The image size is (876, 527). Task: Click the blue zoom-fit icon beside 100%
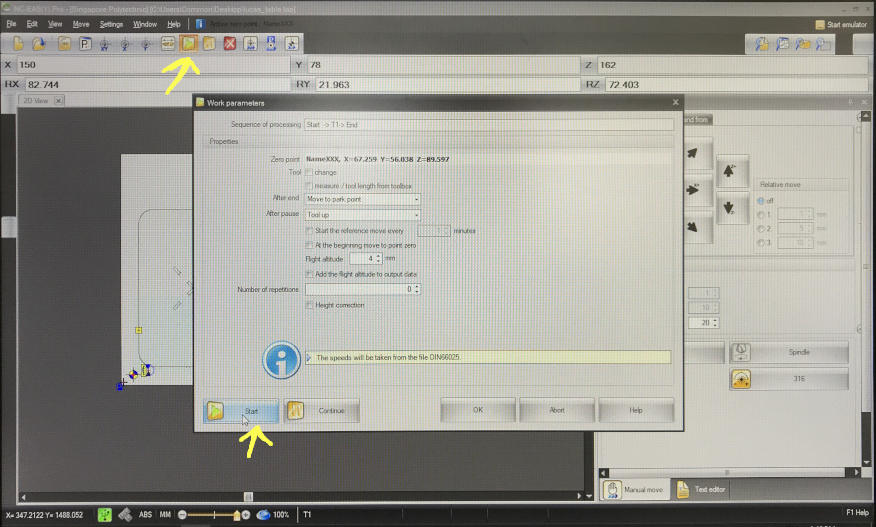coord(263,515)
